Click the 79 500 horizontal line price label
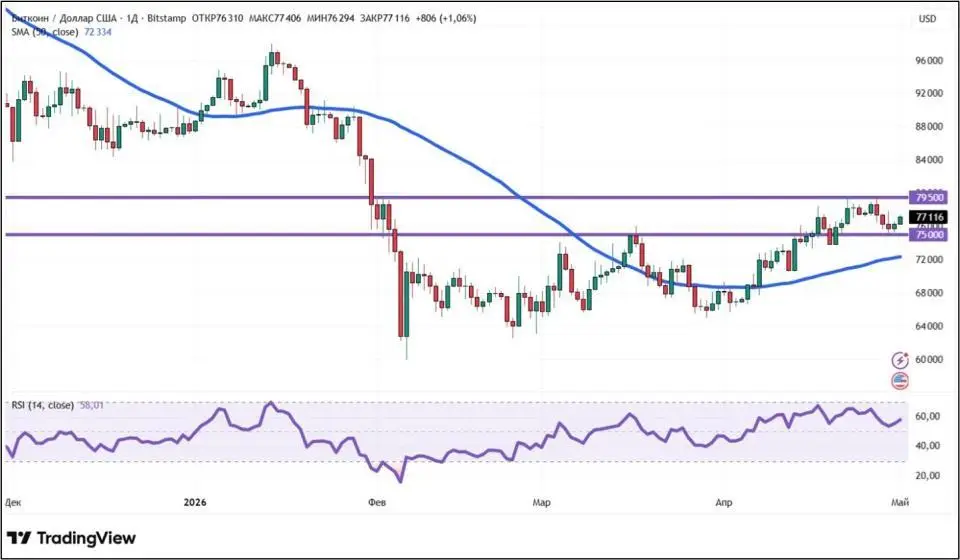 [929, 198]
